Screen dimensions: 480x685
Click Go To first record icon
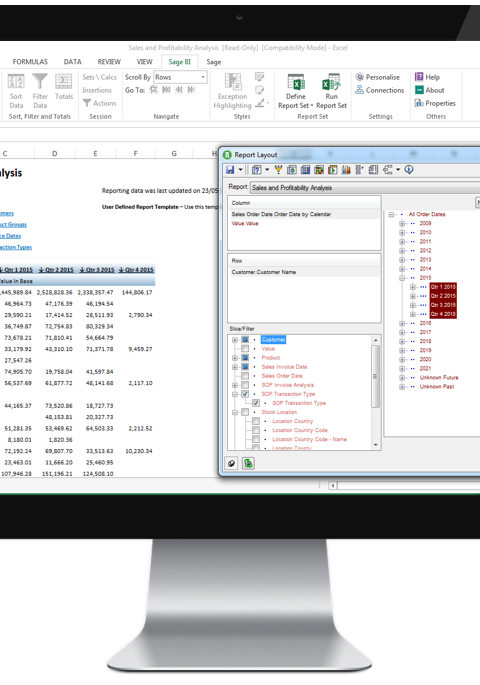click(x=166, y=90)
